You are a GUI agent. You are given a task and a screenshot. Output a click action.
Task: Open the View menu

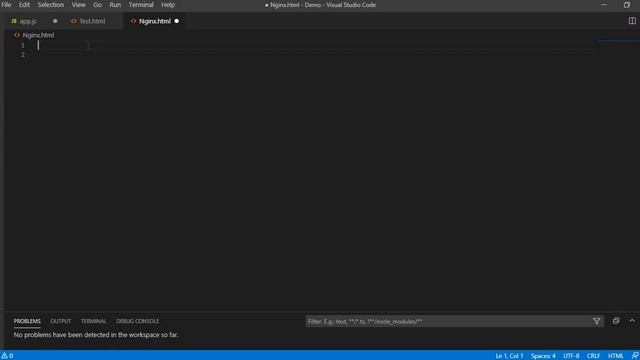coord(78,5)
